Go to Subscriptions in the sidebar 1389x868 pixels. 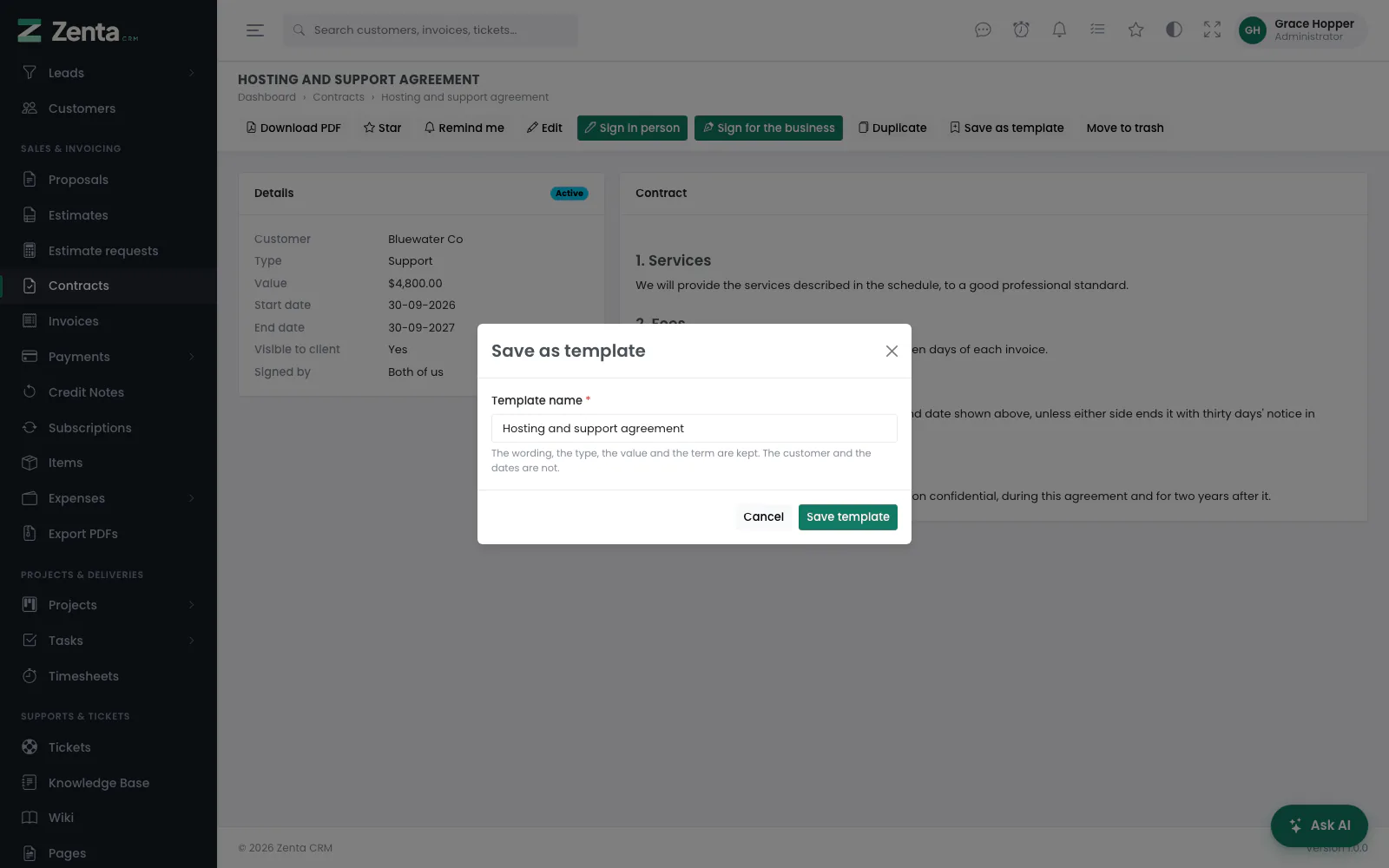click(109, 428)
